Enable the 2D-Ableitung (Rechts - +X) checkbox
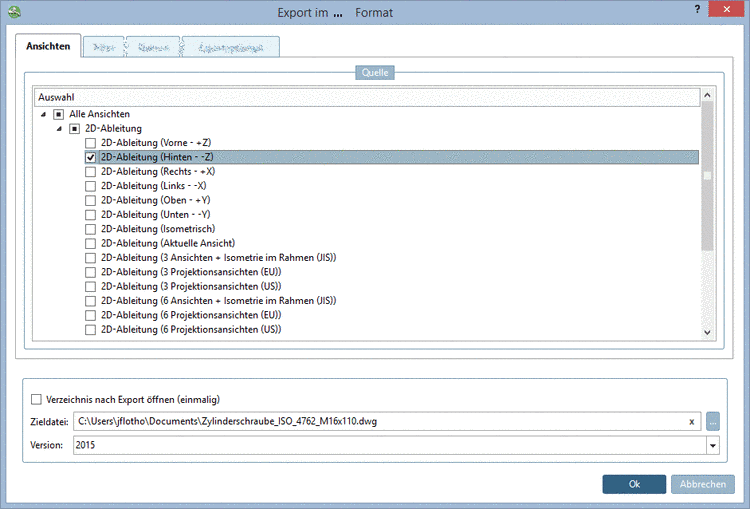 coord(90,172)
